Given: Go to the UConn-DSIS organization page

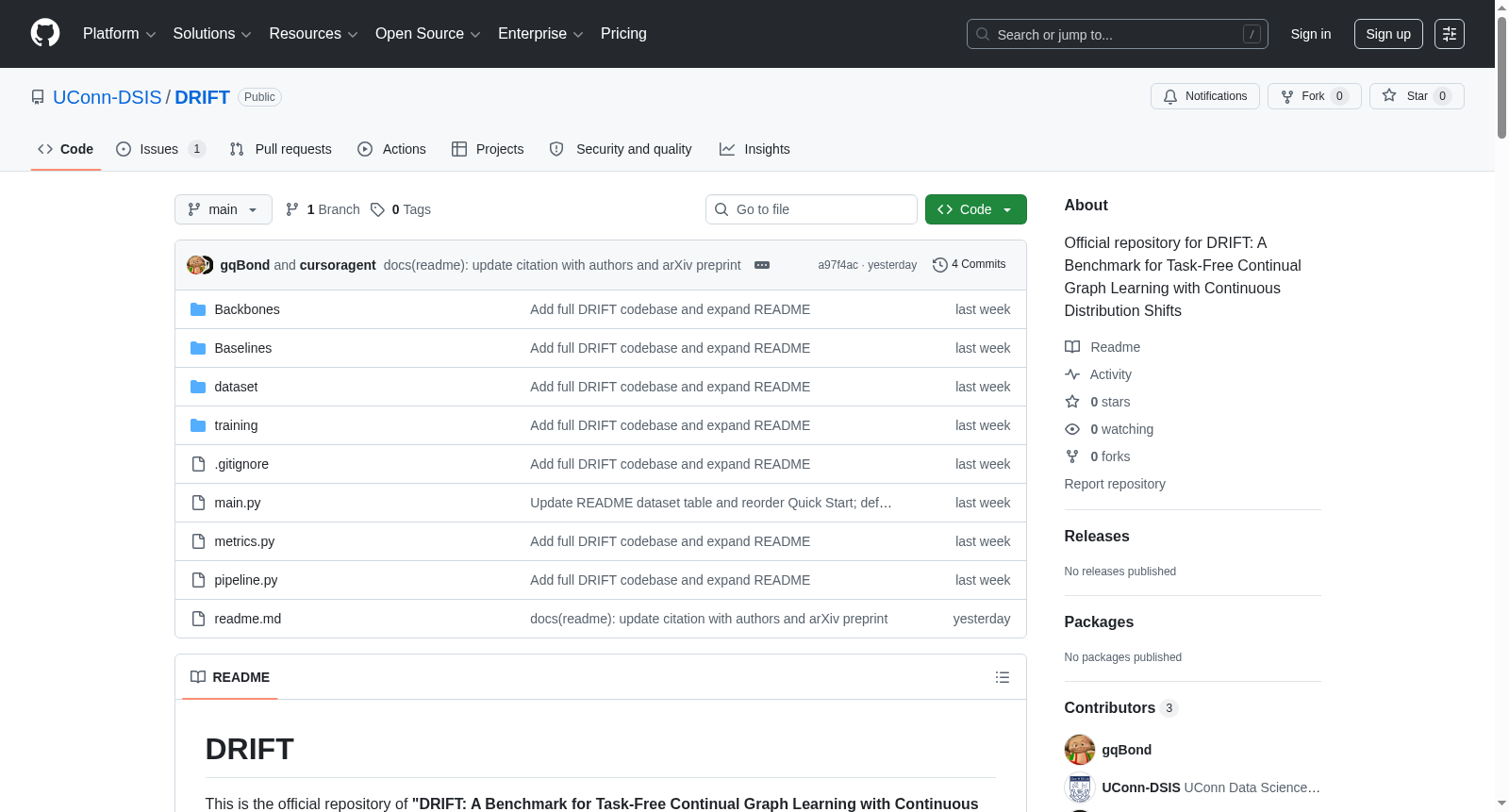Looking at the screenshot, I should (108, 97).
